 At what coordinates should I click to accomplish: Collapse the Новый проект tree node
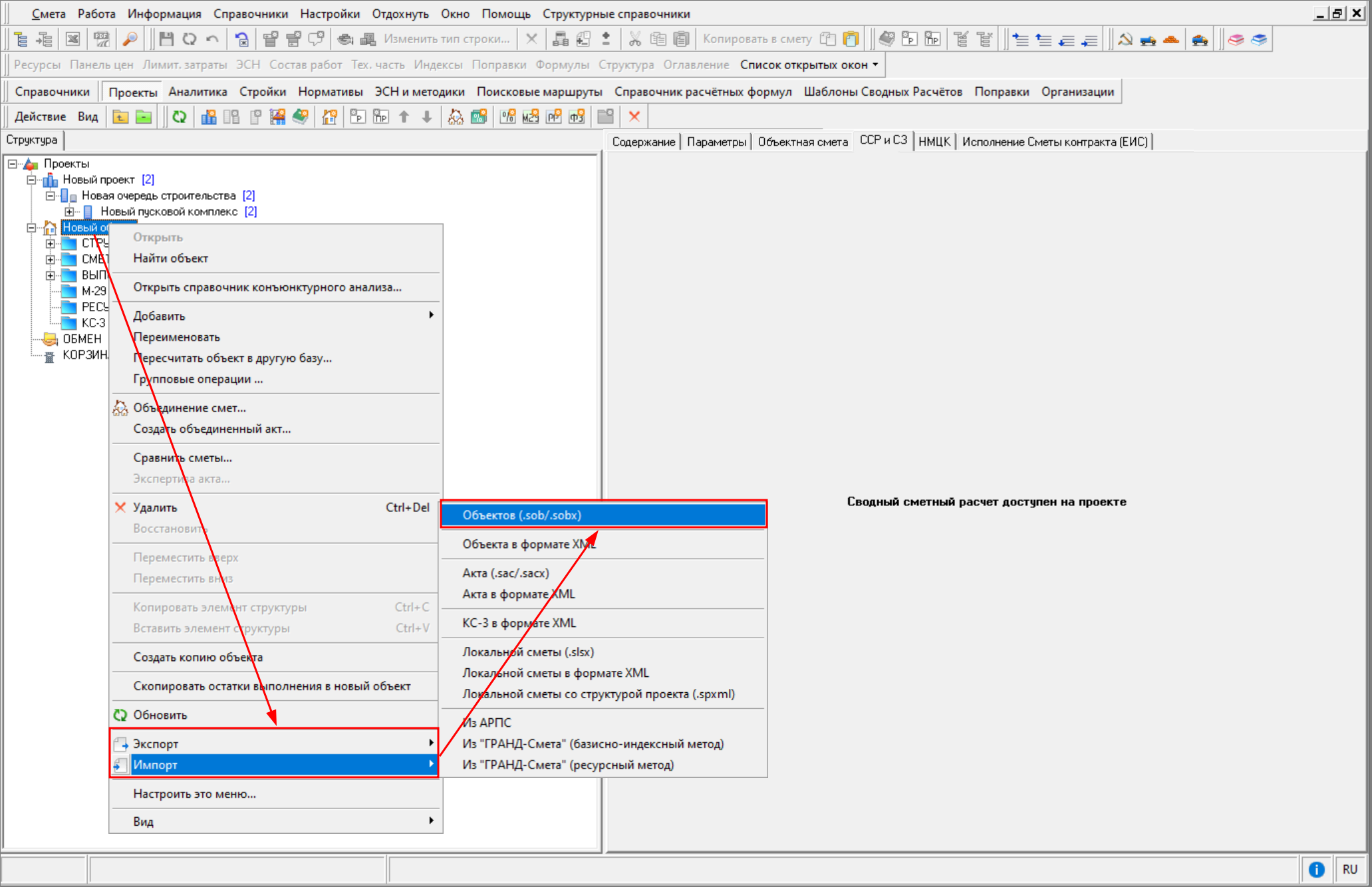pyautogui.click(x=31, y=180)
